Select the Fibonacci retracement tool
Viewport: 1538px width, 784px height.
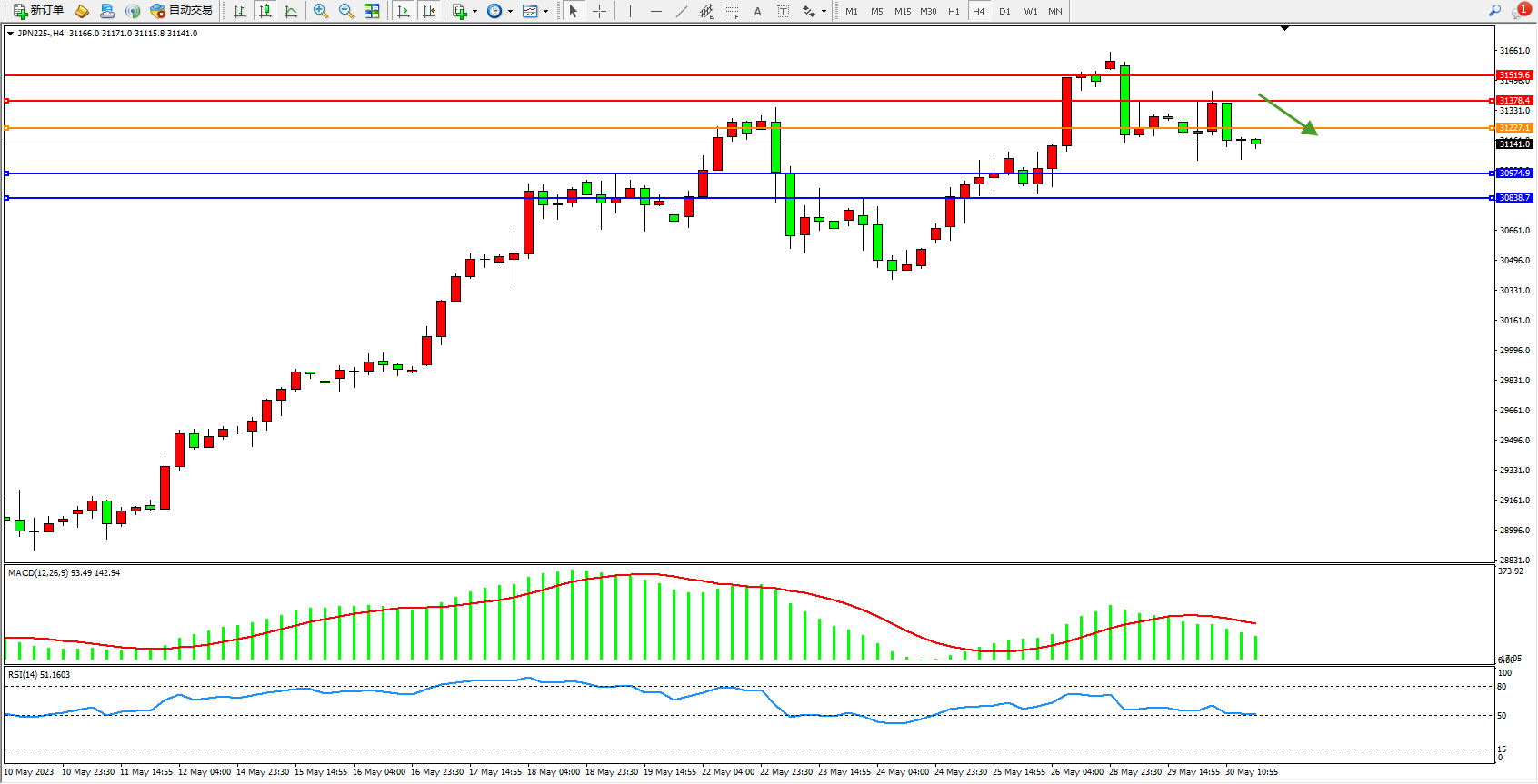pos(733,11)
